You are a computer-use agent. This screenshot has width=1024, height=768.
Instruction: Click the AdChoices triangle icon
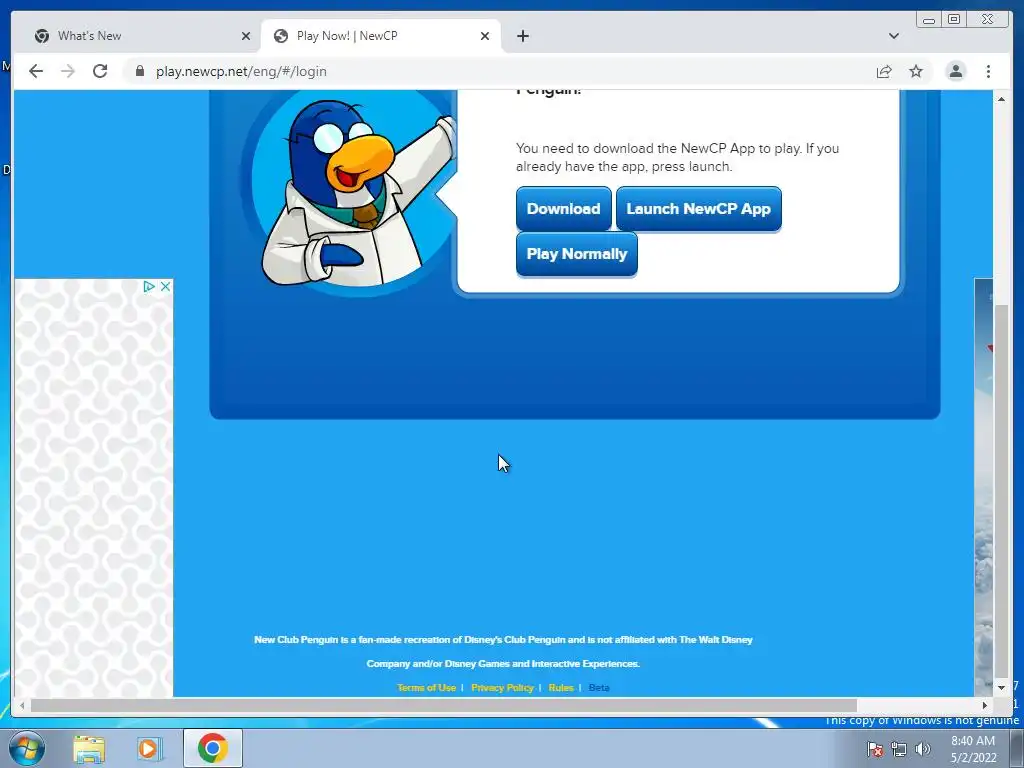(x=149, y=286)
